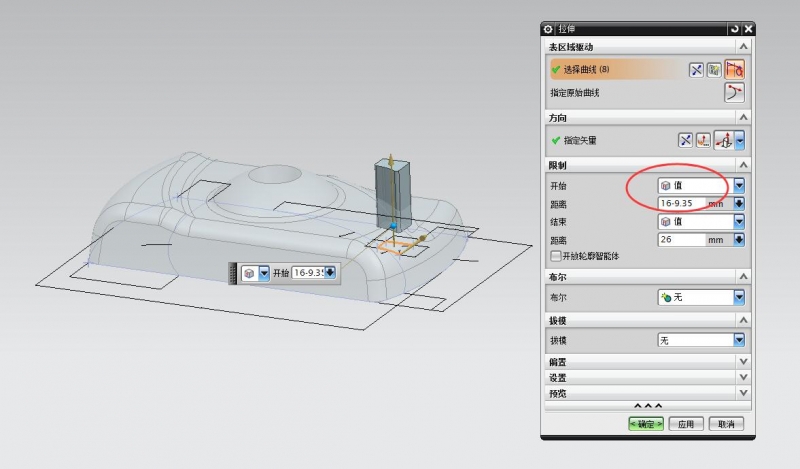Click the 应用 button

[686, 424]
